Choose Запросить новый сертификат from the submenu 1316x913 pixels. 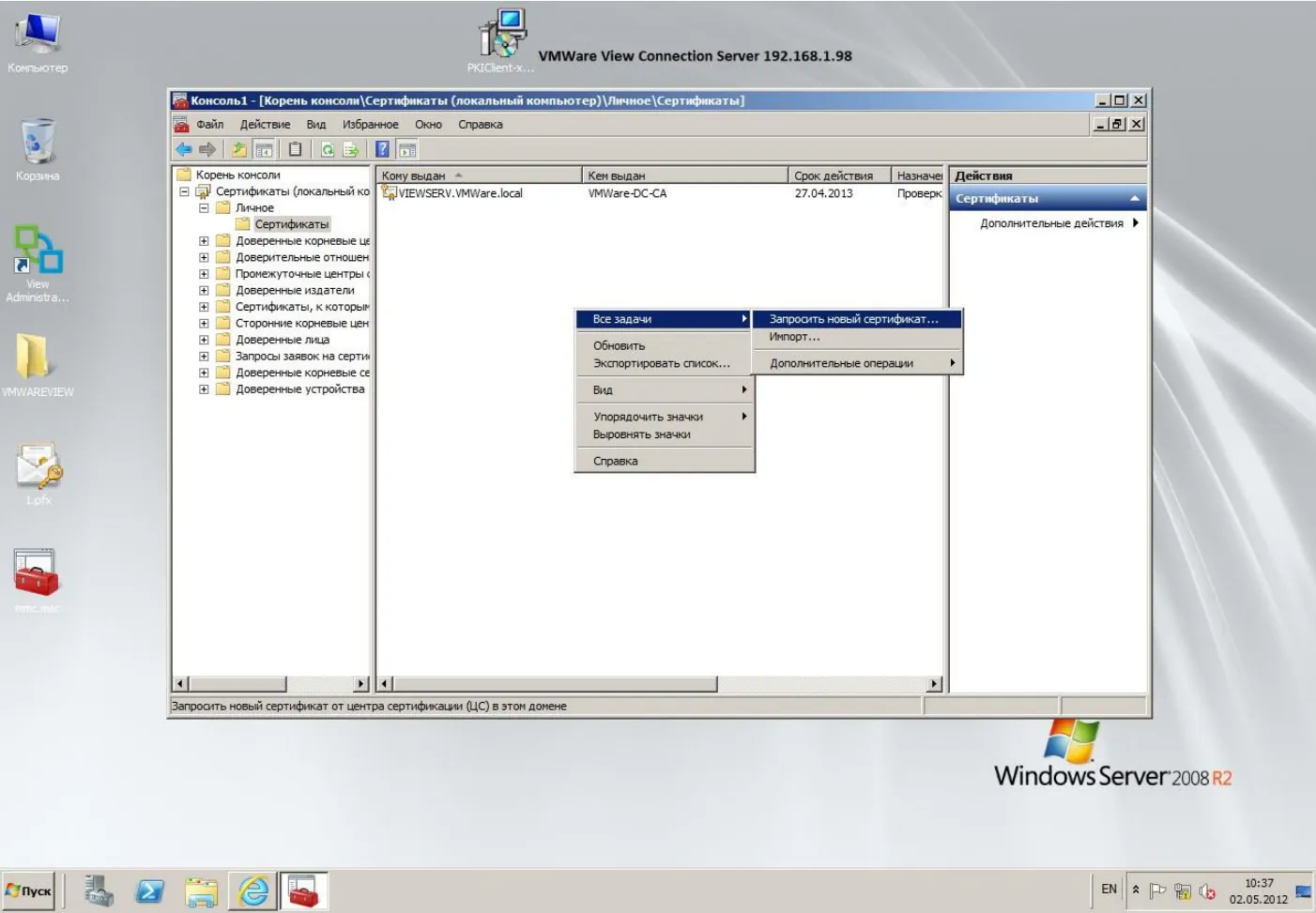(x=857, y=319)
